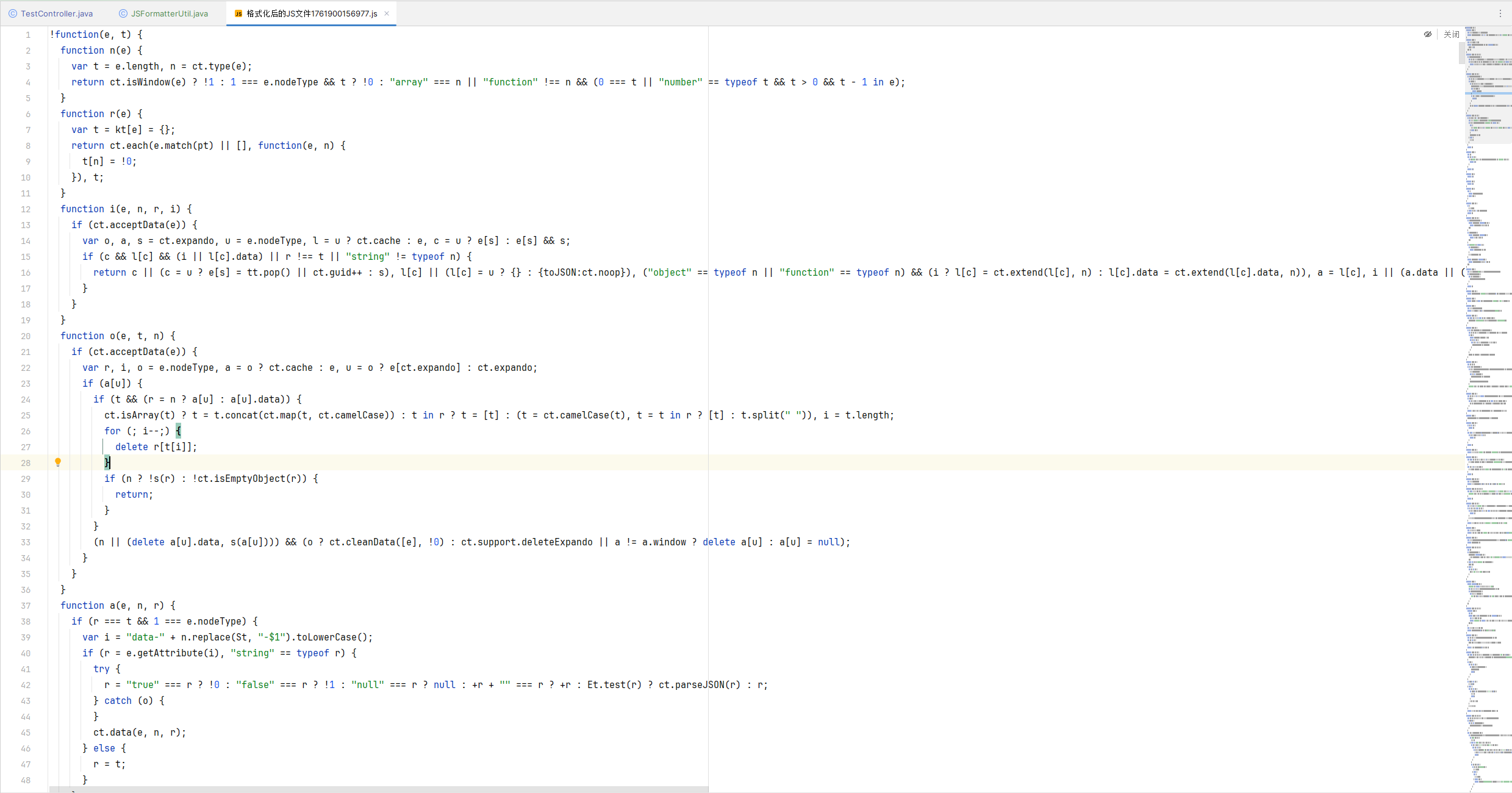This screenshot has height=793, width=1512.
Task: Click the code minimap on the right
Action: click(x=1488, y=366)
